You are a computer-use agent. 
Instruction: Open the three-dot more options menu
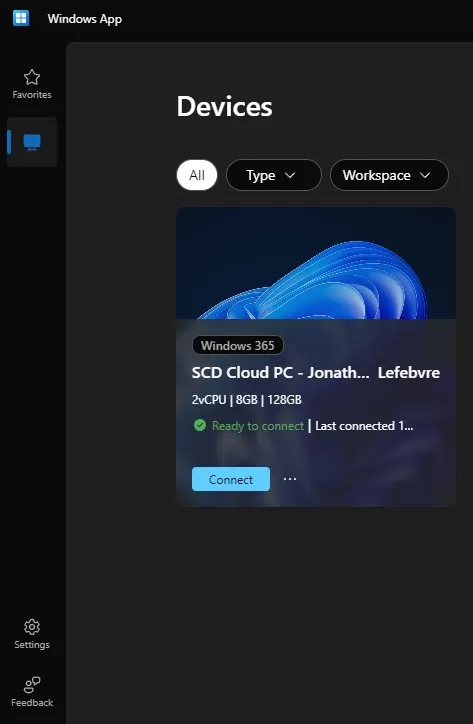290,479
